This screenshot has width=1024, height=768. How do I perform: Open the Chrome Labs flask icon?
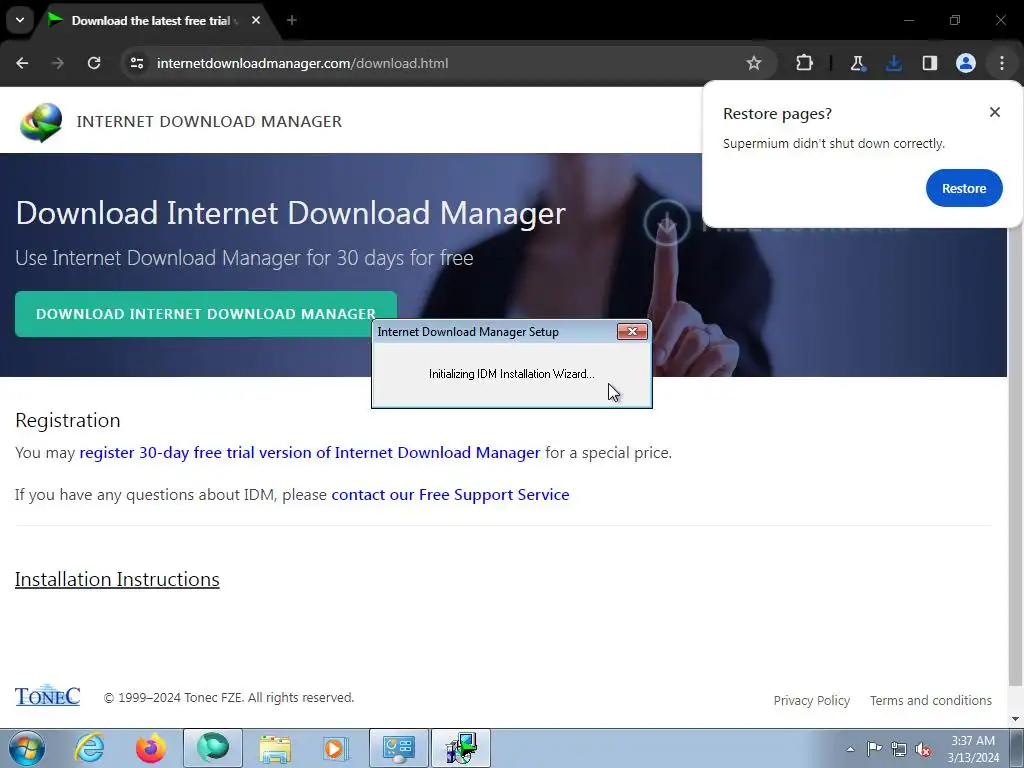coord(857,63)
